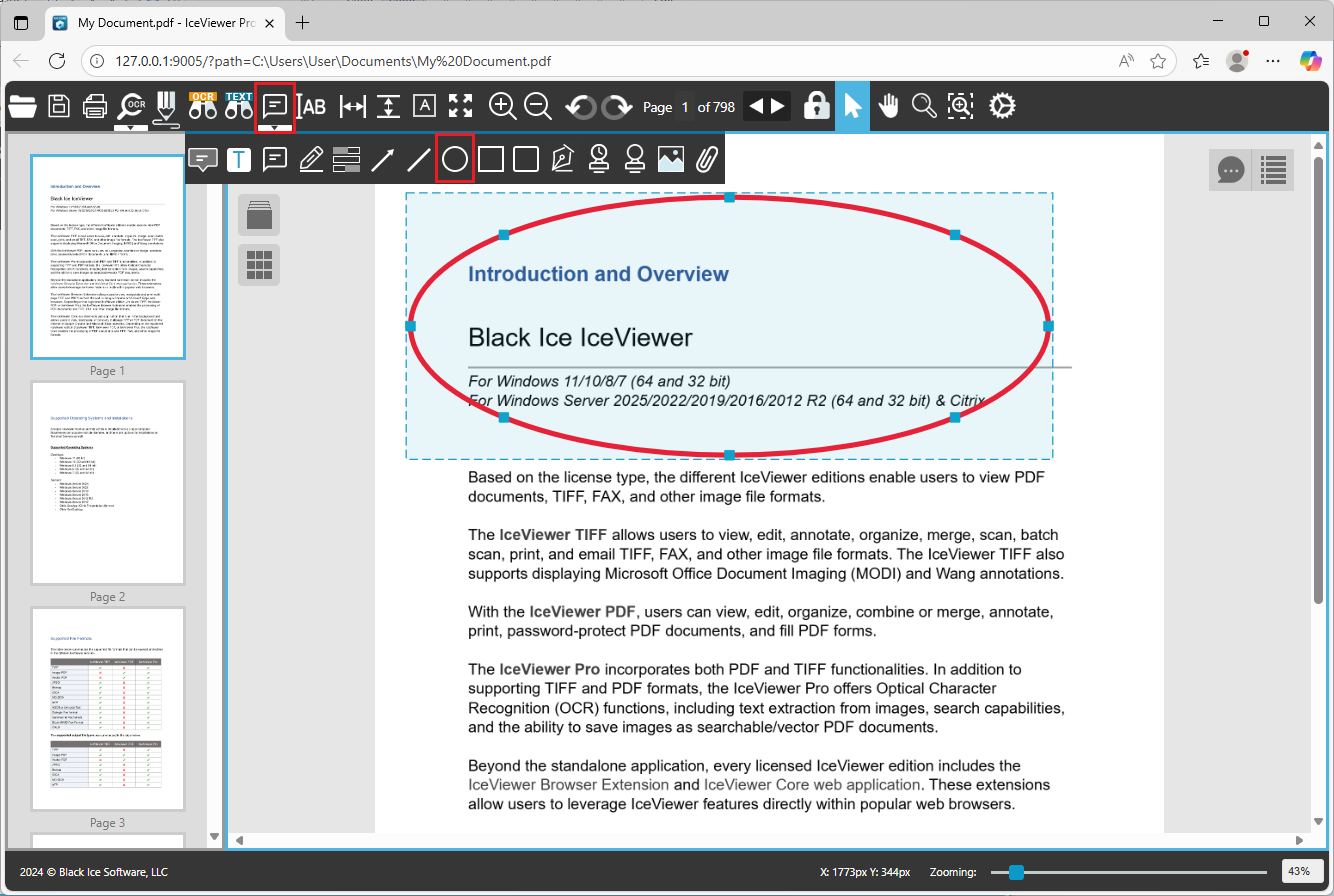Viewport: 1334px width, 896px height.
Task: Select the gray comment note annotation tool
Action: 204,160
